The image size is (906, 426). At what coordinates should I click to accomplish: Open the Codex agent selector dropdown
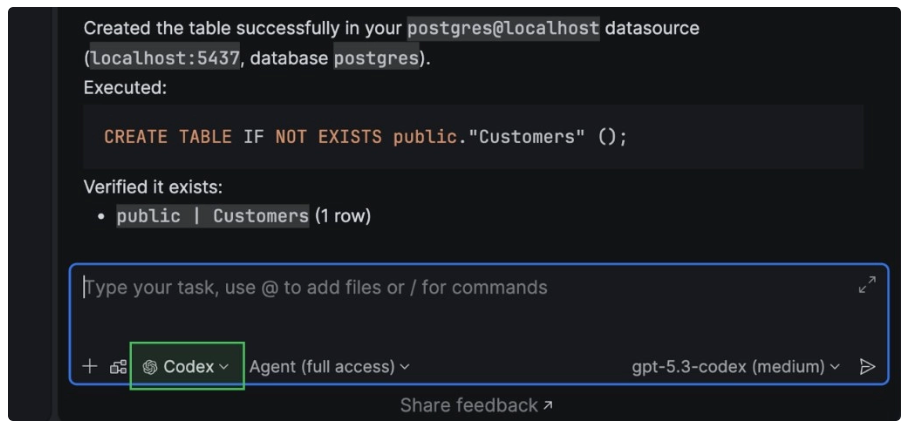(x=187, y=367)
